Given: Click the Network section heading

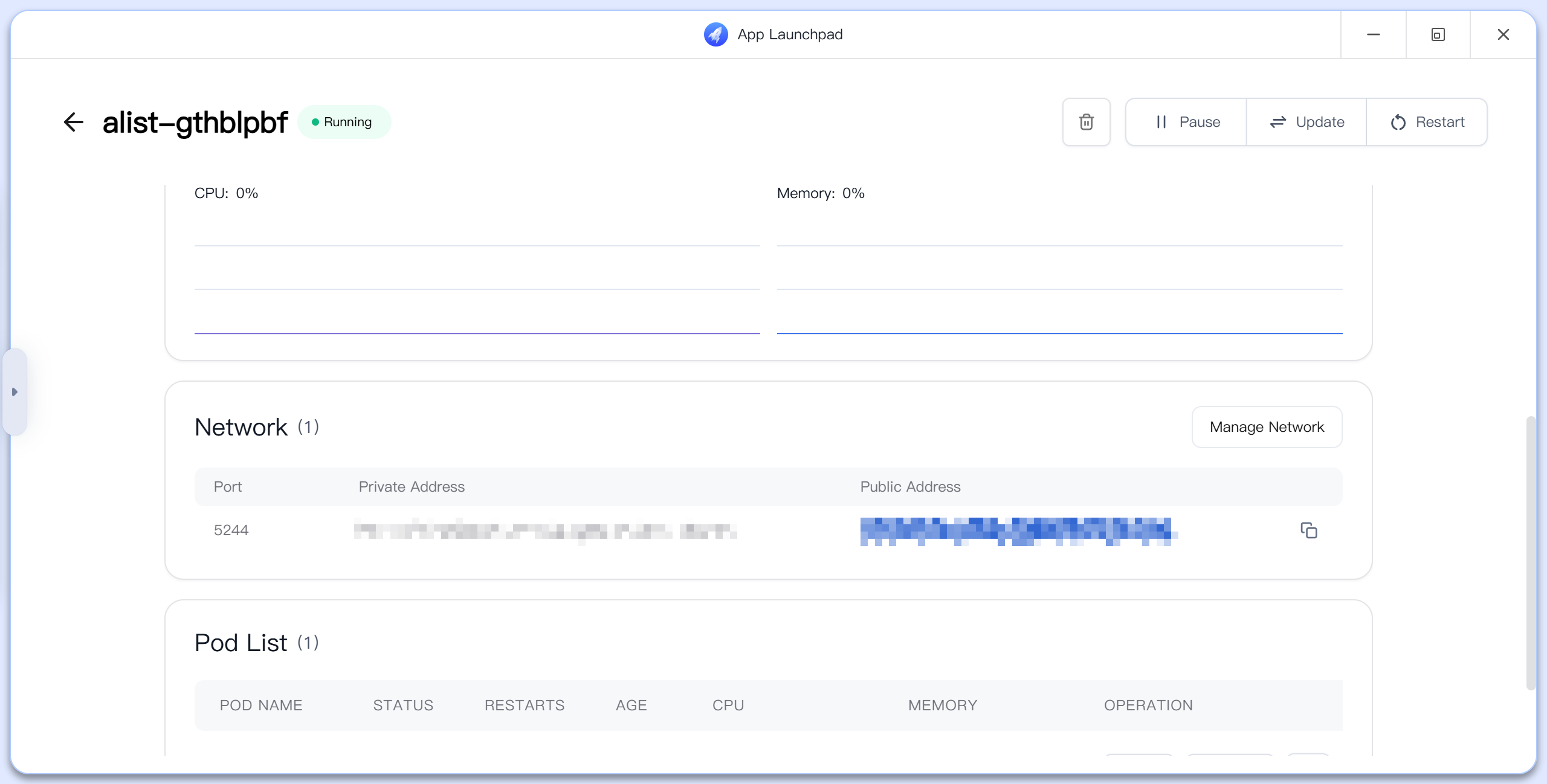Looking at the screenshot, I should 241,427.
